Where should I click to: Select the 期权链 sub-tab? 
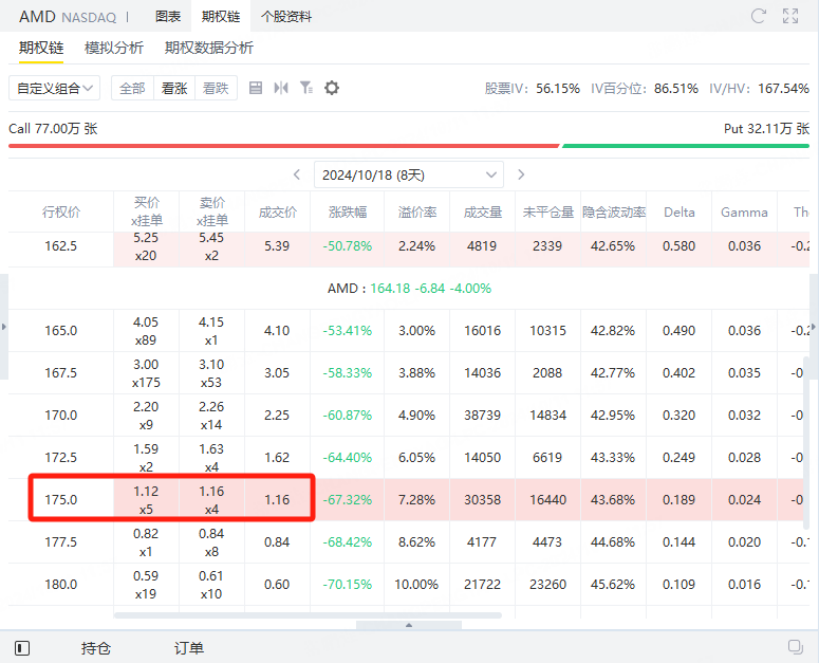pos(41,48)
